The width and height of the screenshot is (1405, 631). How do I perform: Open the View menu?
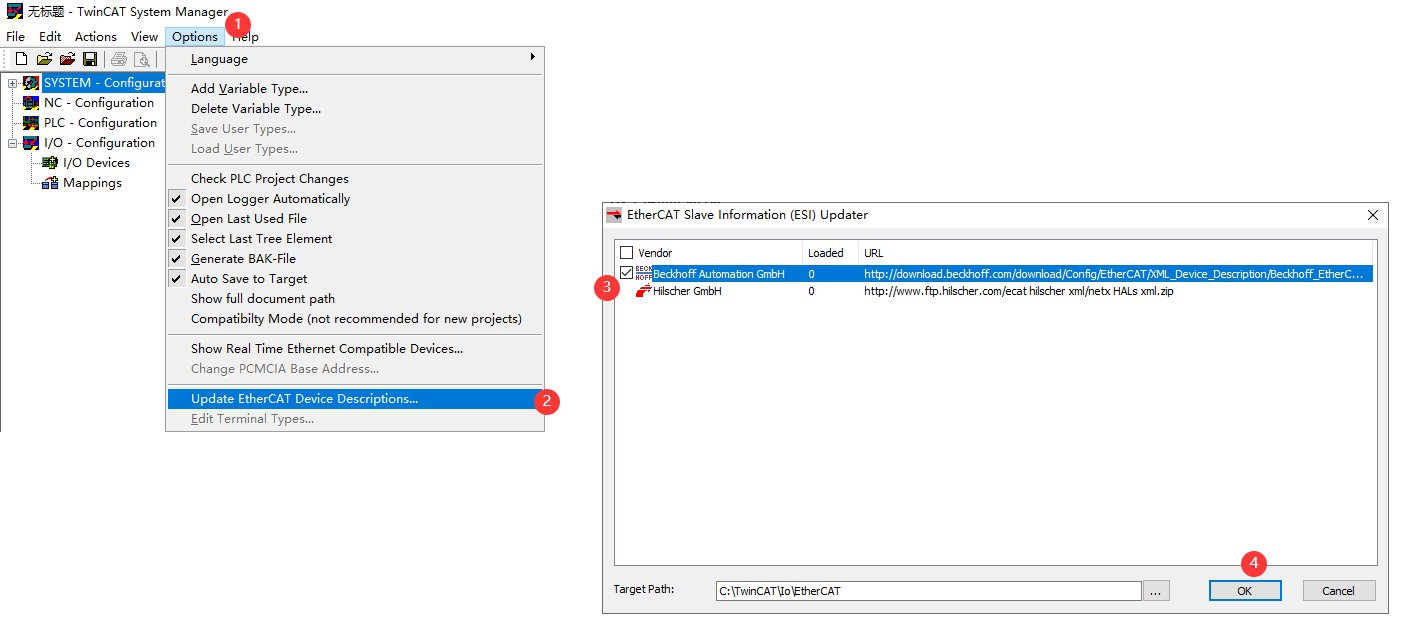[x=145, y=37]
